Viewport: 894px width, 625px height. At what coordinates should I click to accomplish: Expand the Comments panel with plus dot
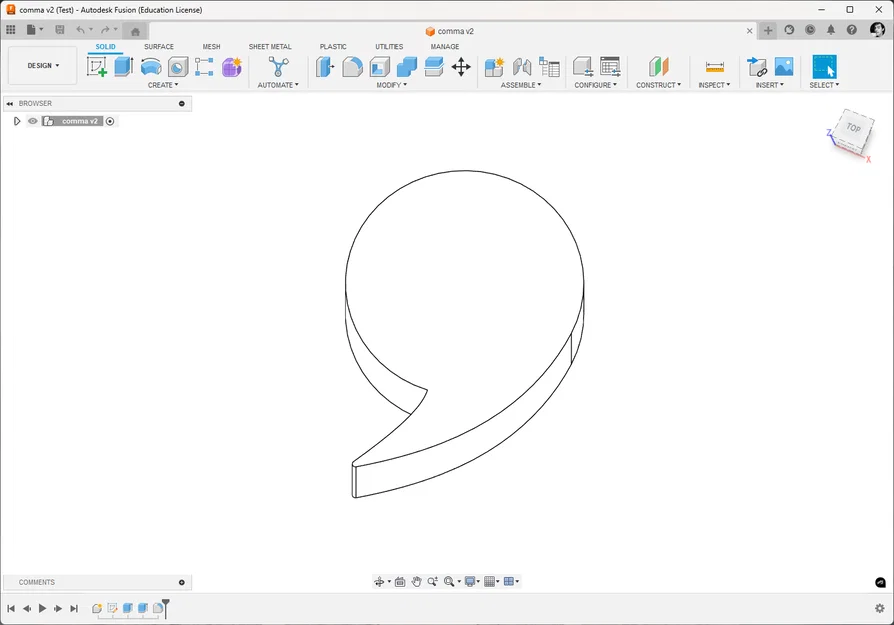point(182,582)
